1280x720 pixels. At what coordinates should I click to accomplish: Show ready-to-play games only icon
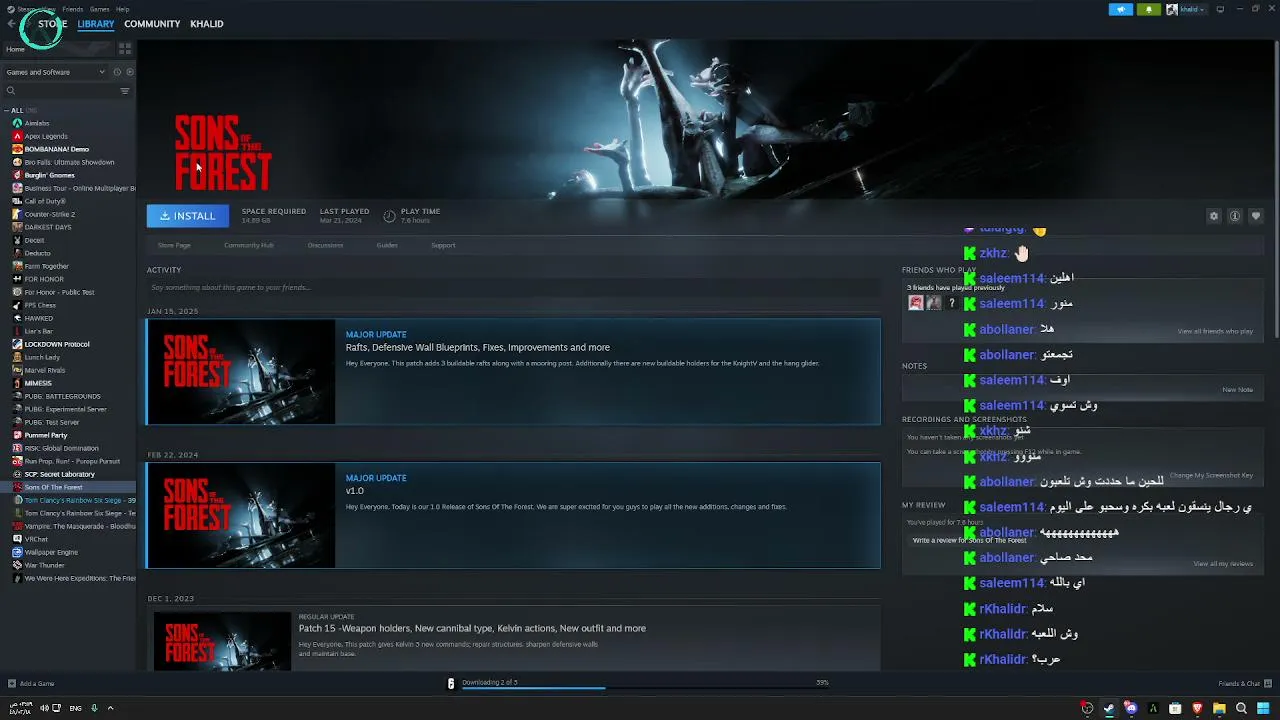(x=130, y=72)
